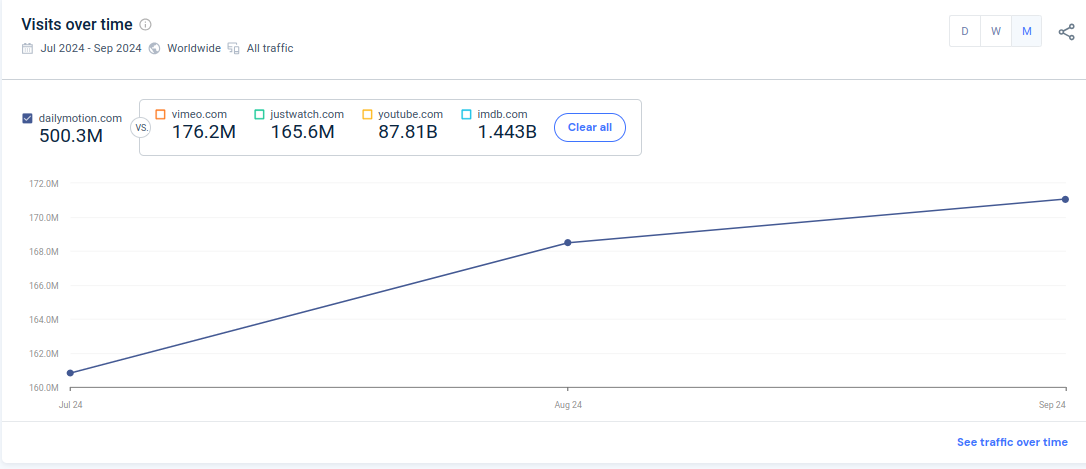Click the share icon
This screenshot has width=1086, height=469.
[1067, 32]
